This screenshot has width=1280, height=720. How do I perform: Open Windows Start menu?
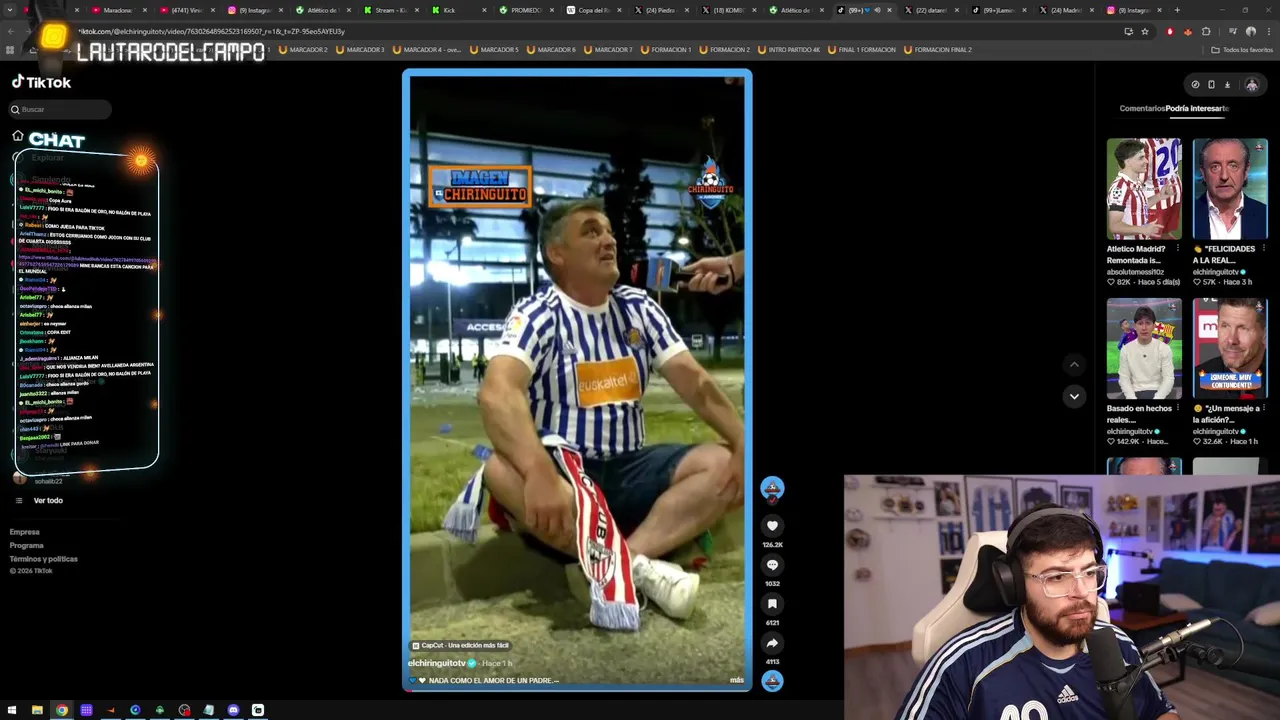click(x=11, y=710)
